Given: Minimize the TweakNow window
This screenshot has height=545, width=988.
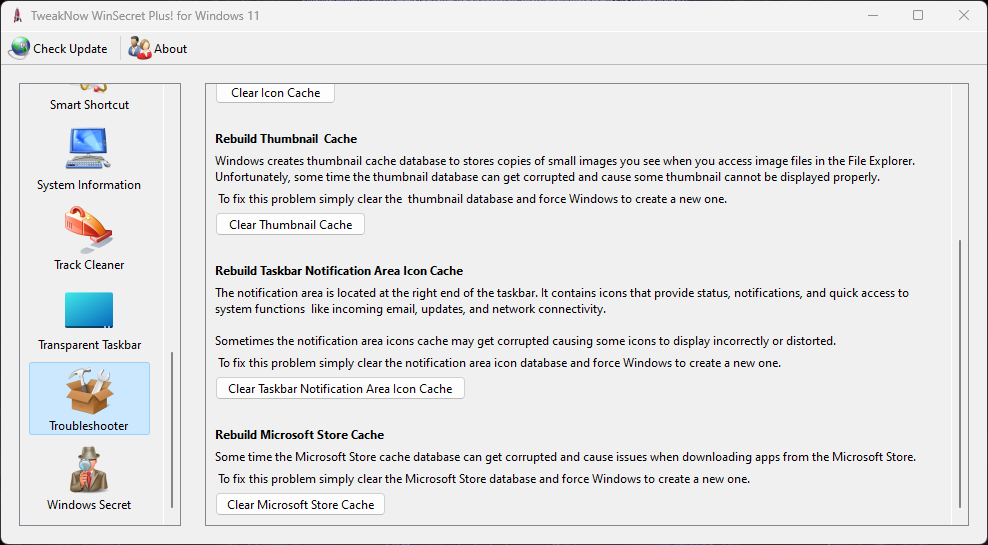Looking at the screenshot, I should (x=873, y=15).
